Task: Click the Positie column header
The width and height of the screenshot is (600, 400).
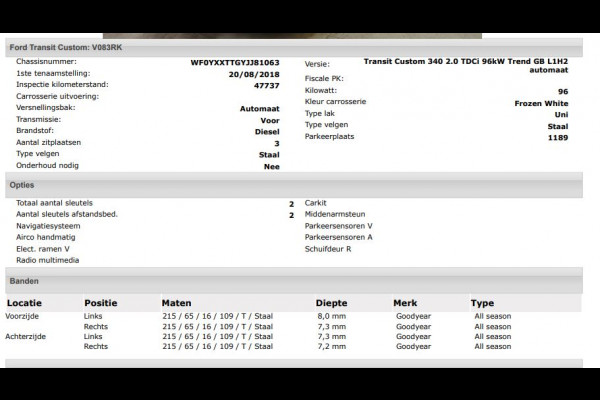Action: click(101, 302)
